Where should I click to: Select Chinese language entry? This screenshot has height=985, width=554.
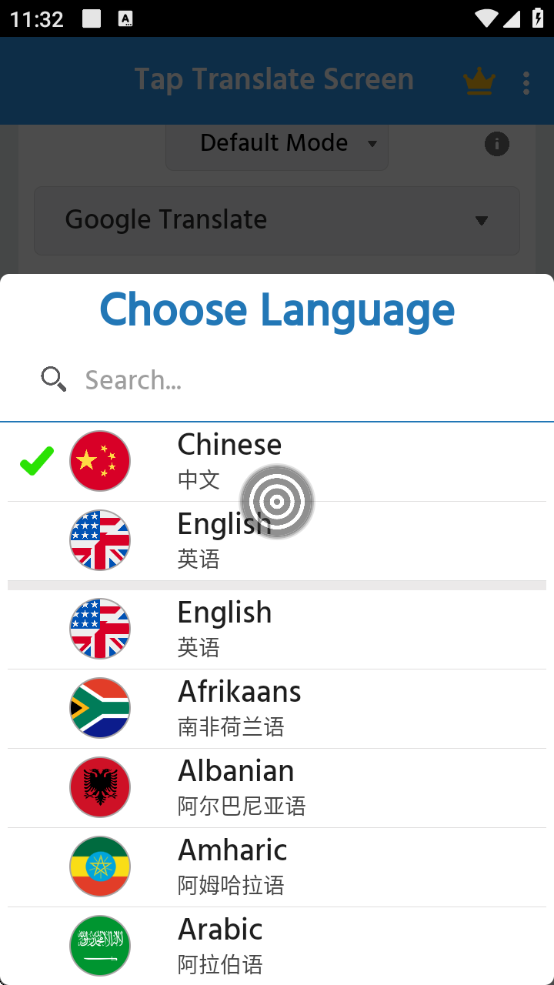(x=276, y=462)
